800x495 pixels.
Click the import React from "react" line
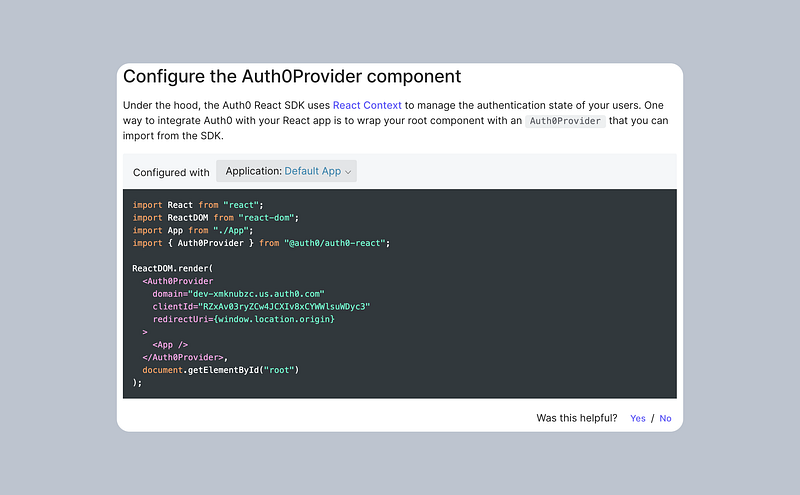pos(198,205)
